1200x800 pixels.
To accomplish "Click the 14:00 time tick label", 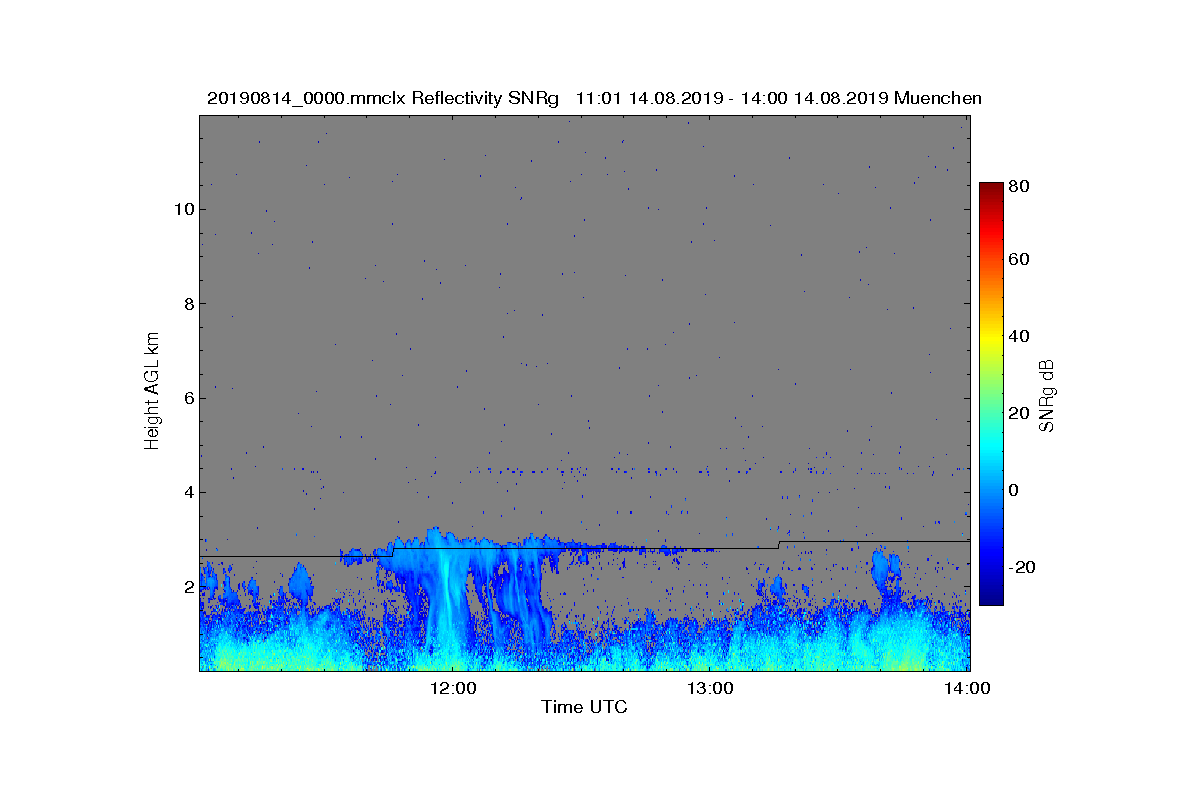I will click(968, 688).
